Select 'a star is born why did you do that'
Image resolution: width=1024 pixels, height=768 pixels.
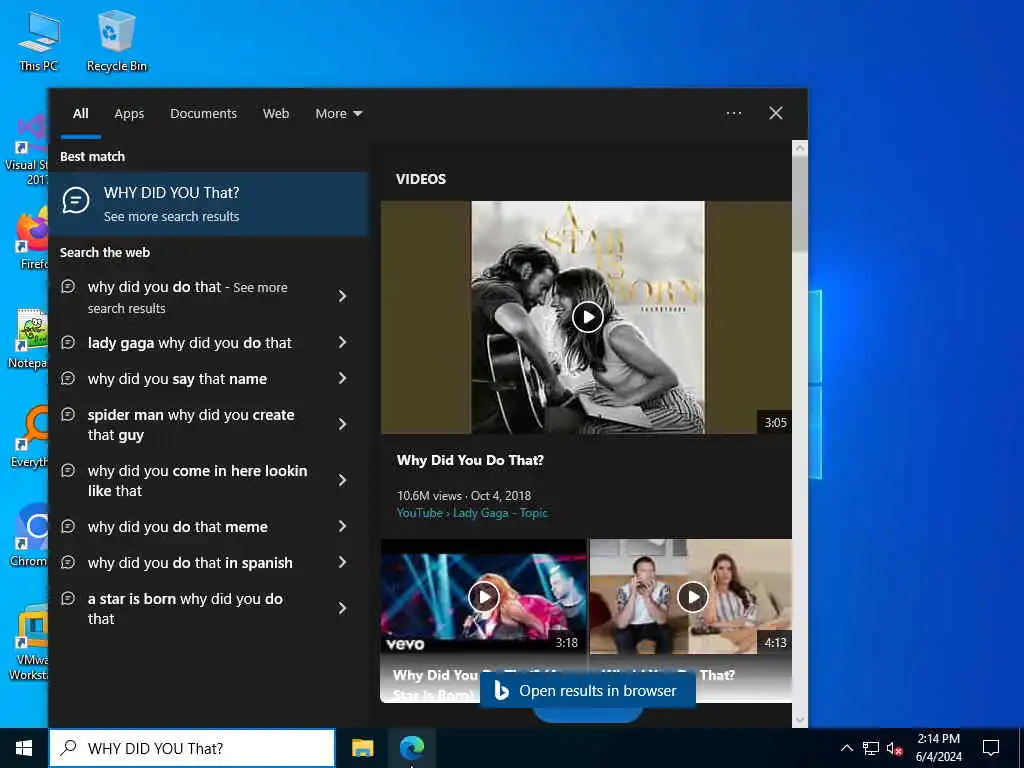coord(185,609)
